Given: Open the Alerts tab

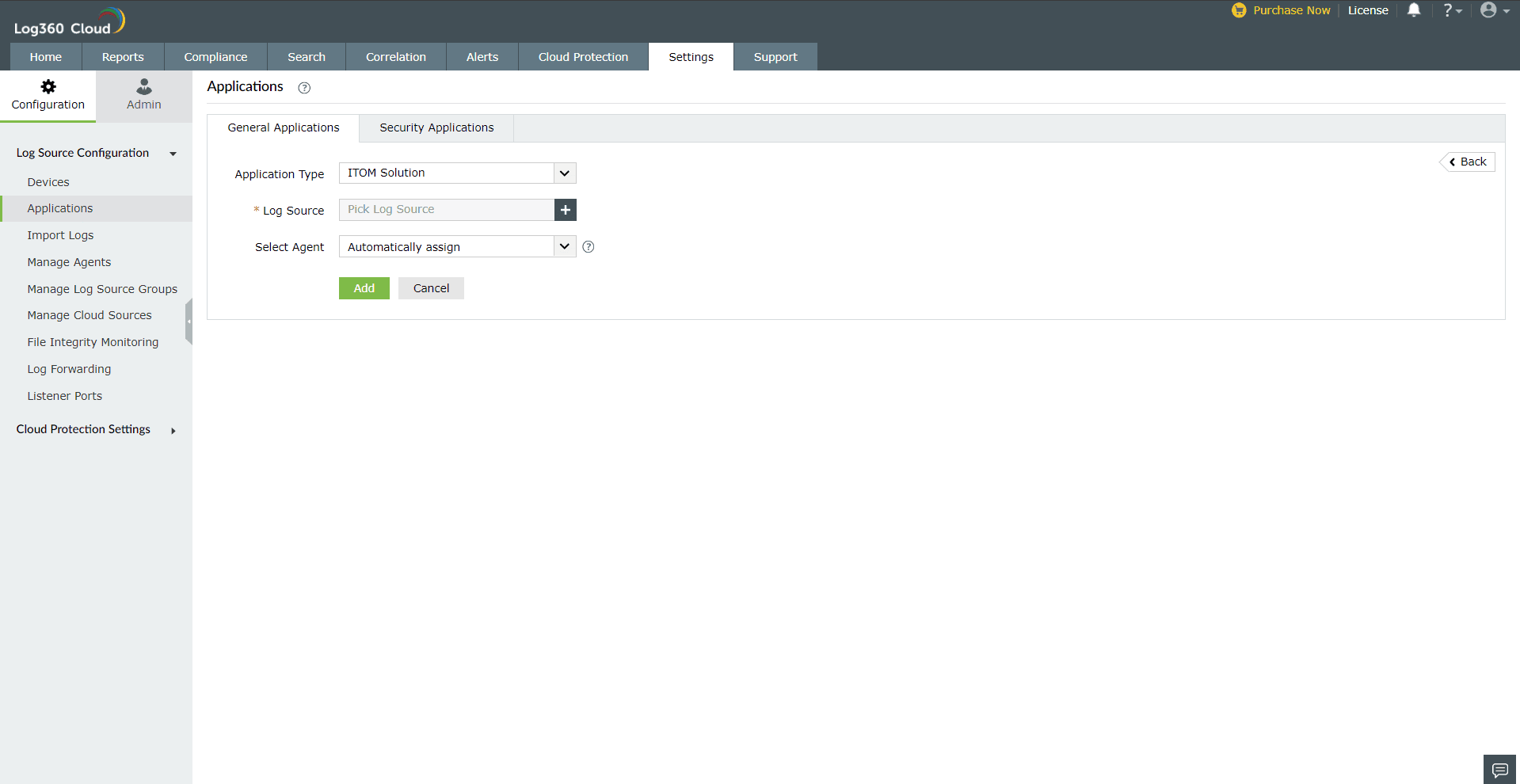Looking at the screenshot, I should 482,57.
